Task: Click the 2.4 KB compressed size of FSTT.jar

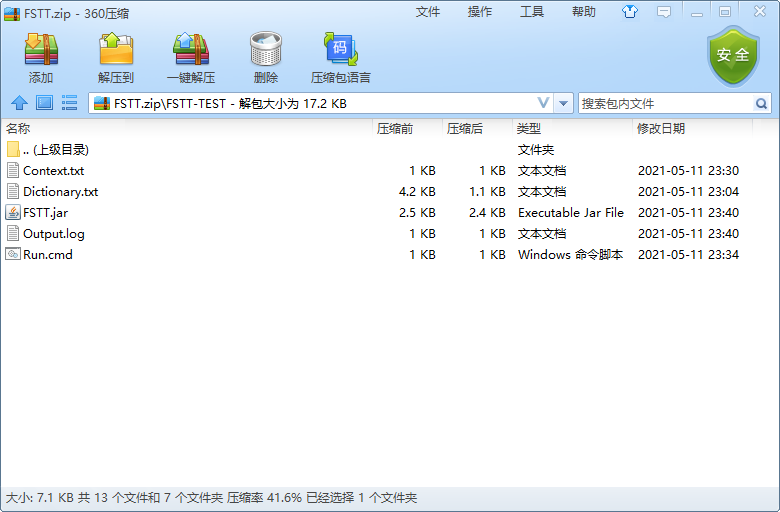Action: 487,212
